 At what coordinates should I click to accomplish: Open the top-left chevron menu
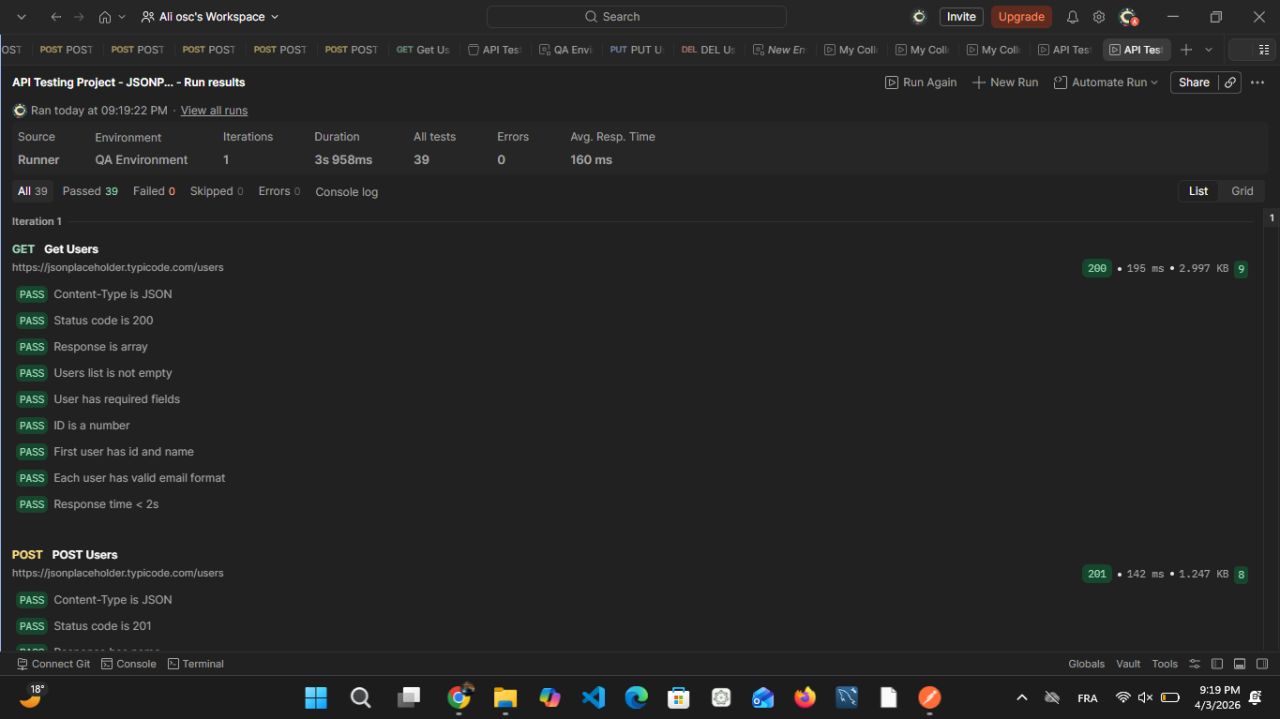click(x=22, y=17)
